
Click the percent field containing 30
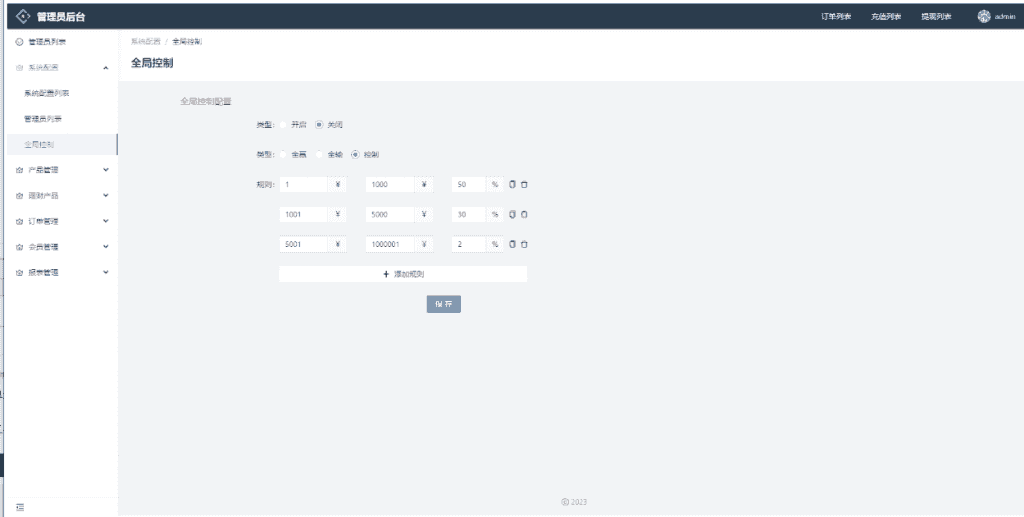click(x=469, y=214)
